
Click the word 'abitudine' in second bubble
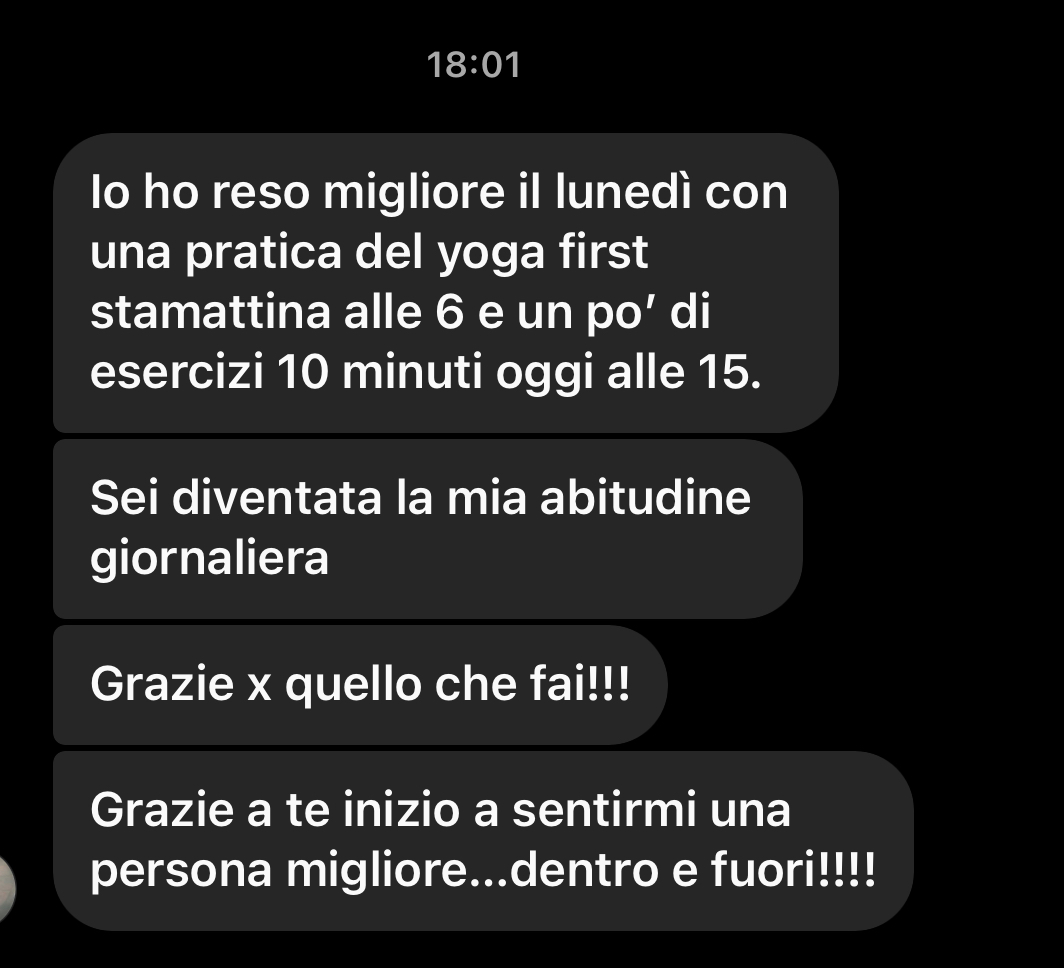point(645,498)
